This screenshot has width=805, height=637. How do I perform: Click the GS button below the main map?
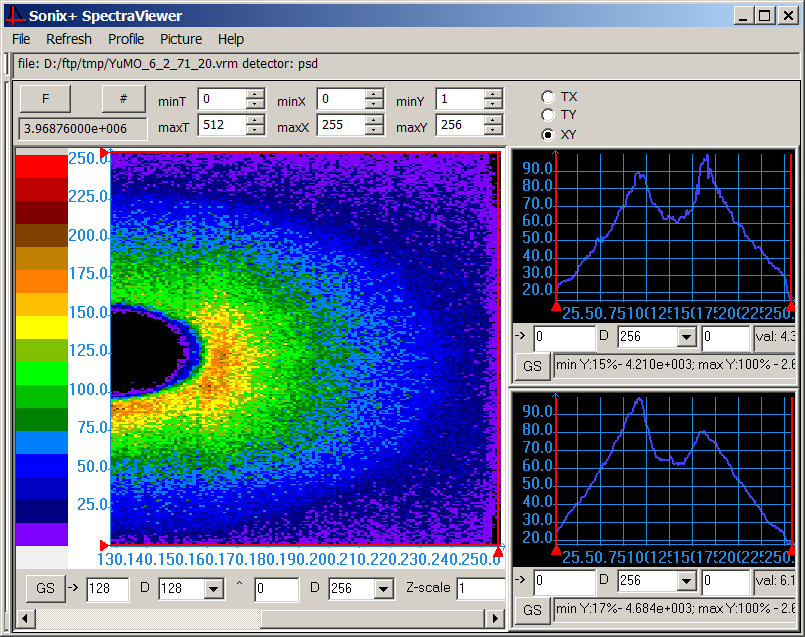coord(45,589)
